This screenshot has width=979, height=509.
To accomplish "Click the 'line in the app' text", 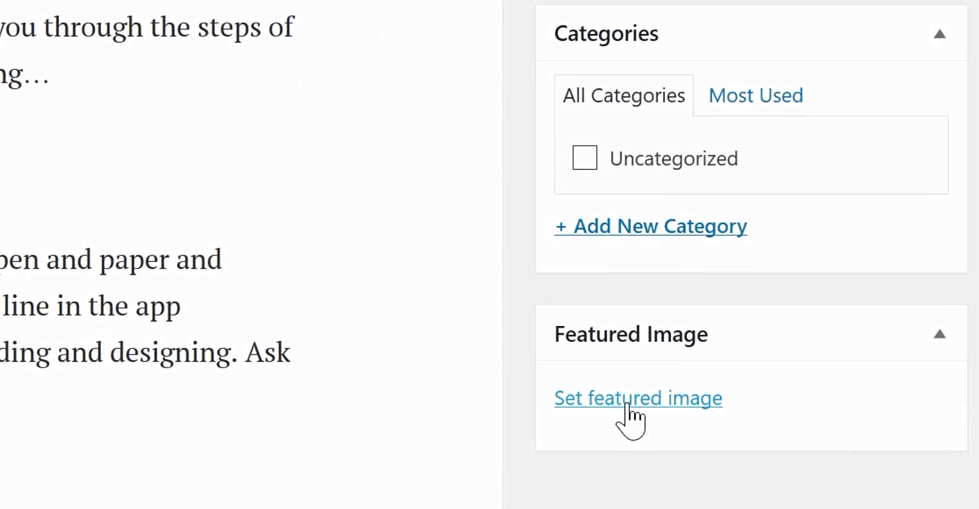I will pyautogui.click(x=91, y=307).
